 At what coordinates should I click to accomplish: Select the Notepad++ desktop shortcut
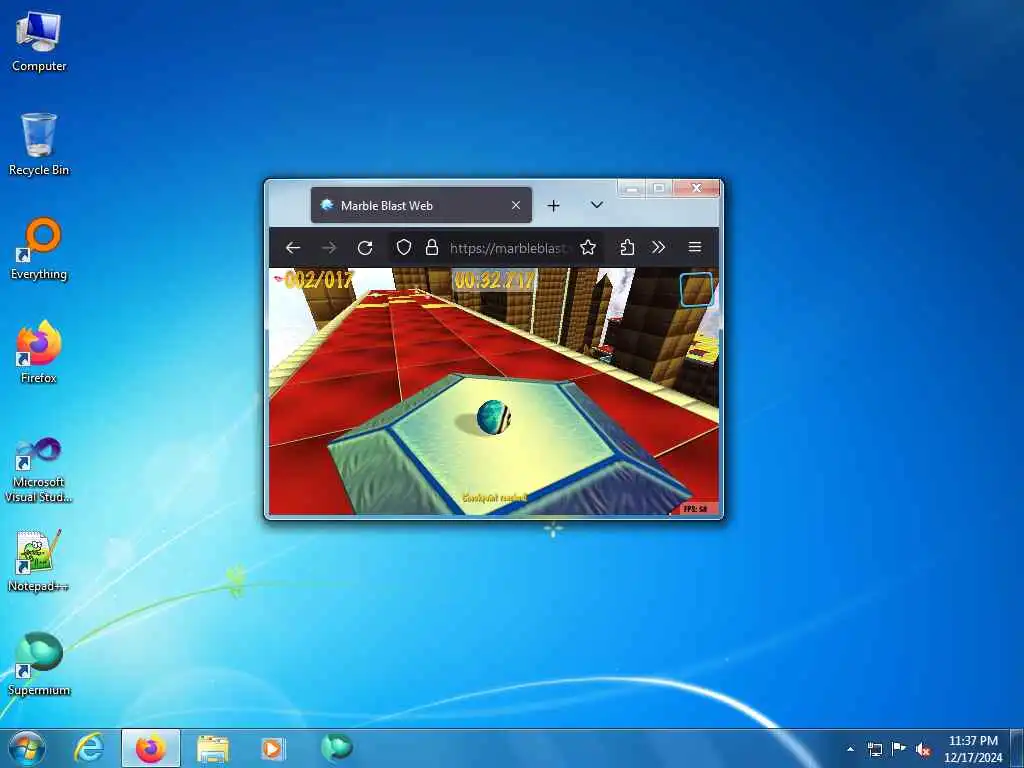tap(39, 560)
